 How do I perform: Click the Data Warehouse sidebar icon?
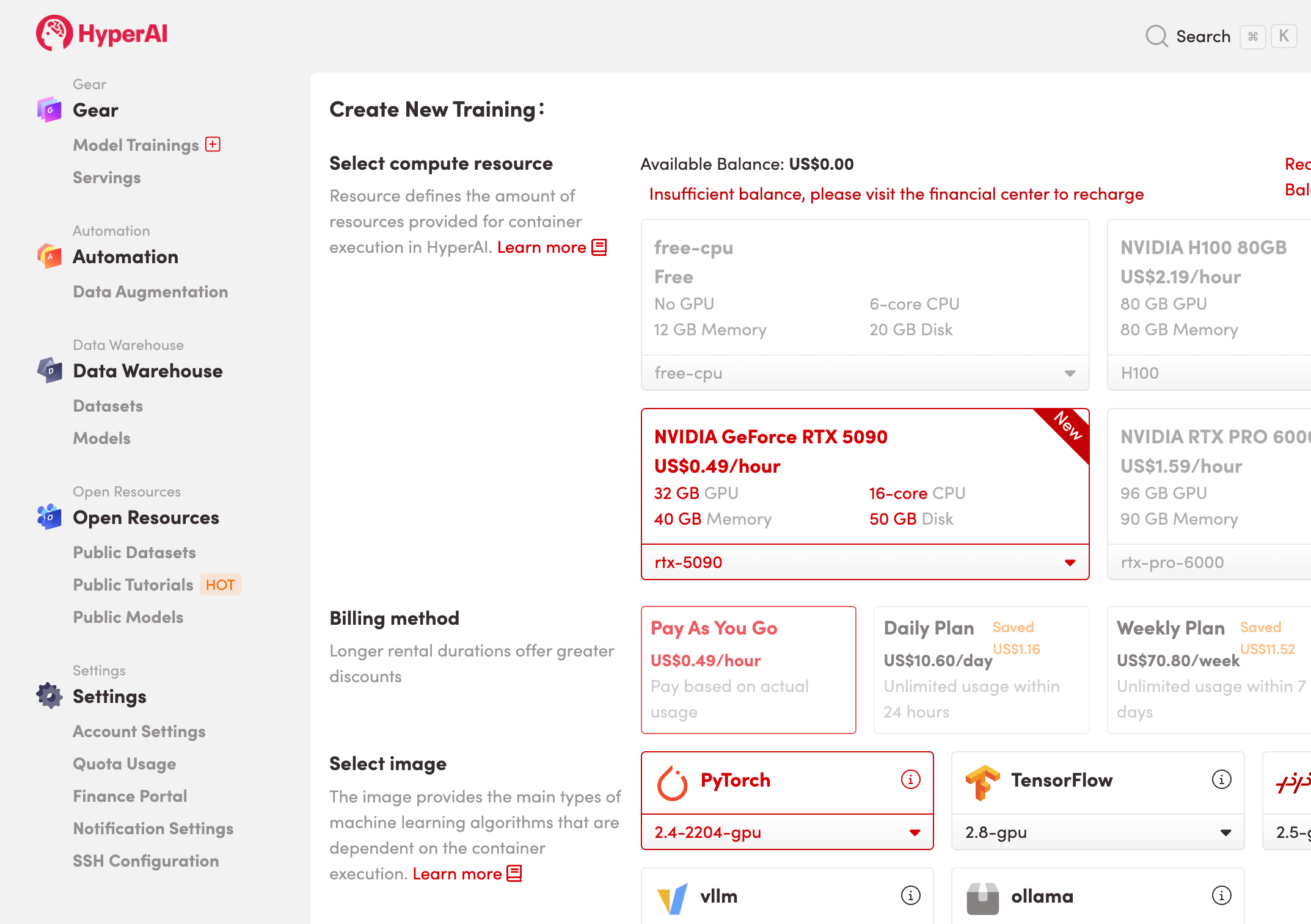point(49,371)
